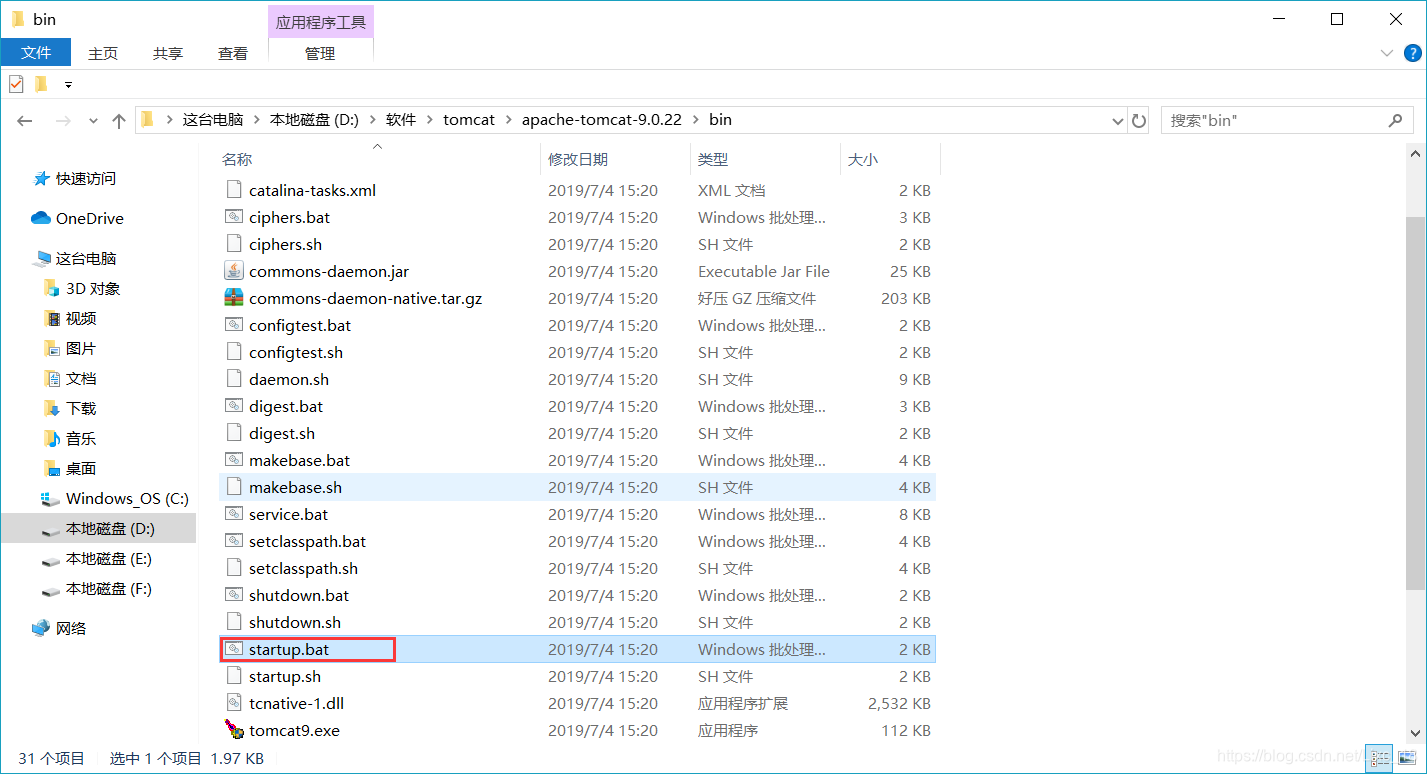The width and height of the screenshot is (1427, 774).
Task: Click the quick access new folder icon
Action: tap(41, 84)
